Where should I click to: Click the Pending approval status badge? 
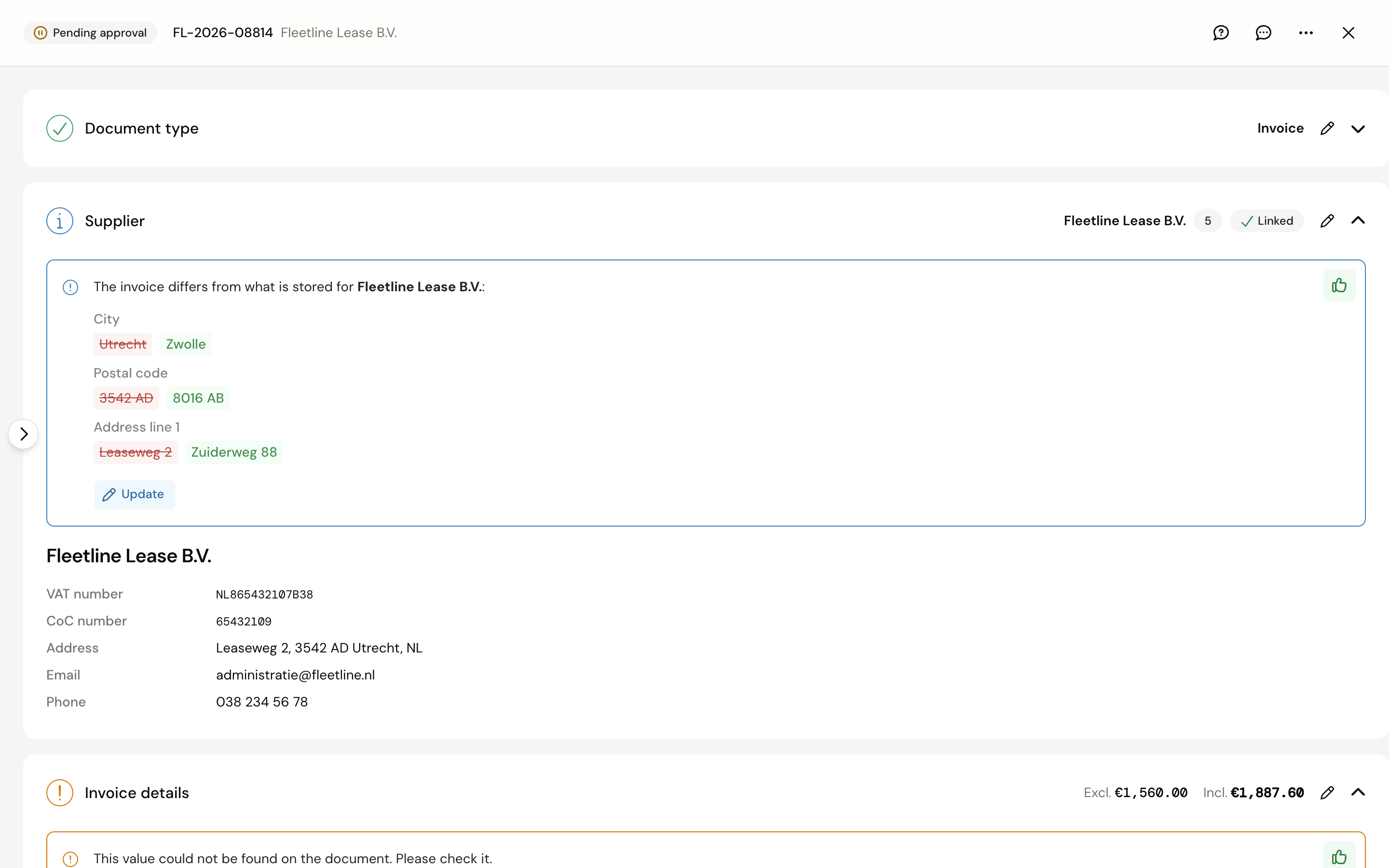[90, 33]
